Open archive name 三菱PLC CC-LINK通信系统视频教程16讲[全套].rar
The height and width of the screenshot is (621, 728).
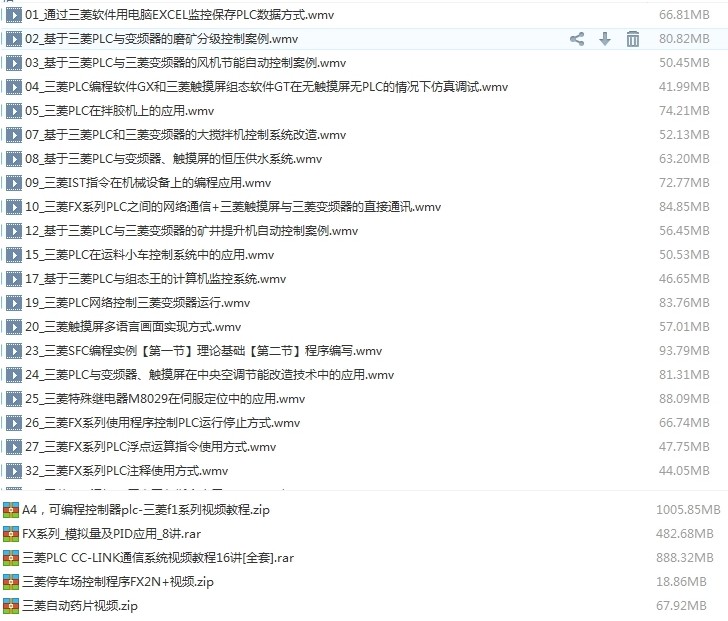pyautogui.click(x=158, y=558)
